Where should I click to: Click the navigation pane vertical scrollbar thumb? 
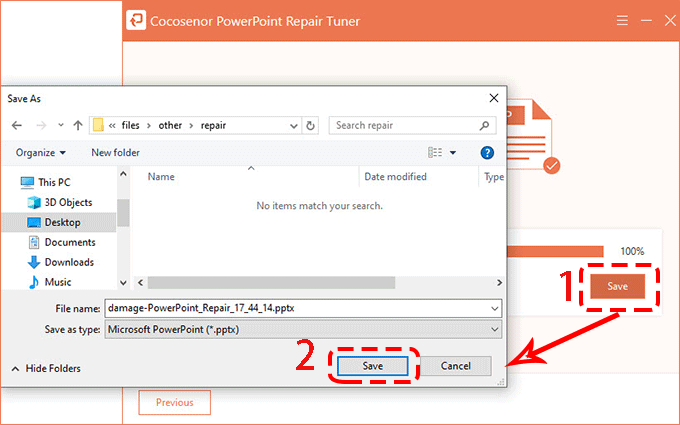click(123, 212)
